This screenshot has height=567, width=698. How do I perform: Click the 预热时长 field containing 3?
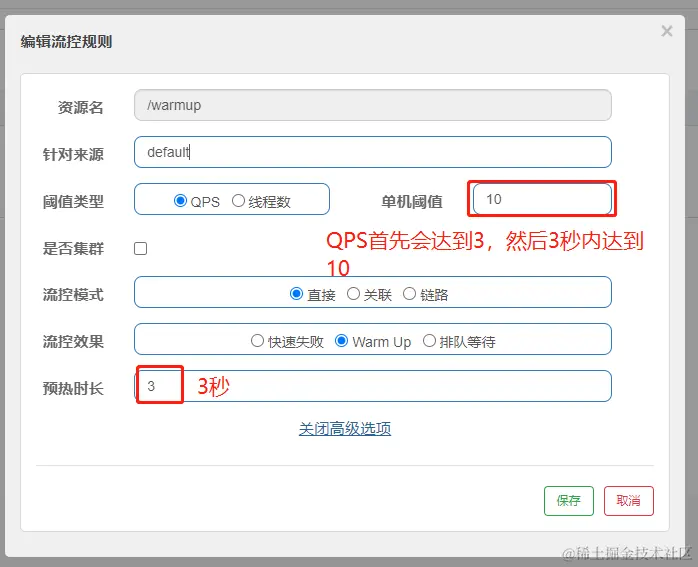[x=373, y=386]
